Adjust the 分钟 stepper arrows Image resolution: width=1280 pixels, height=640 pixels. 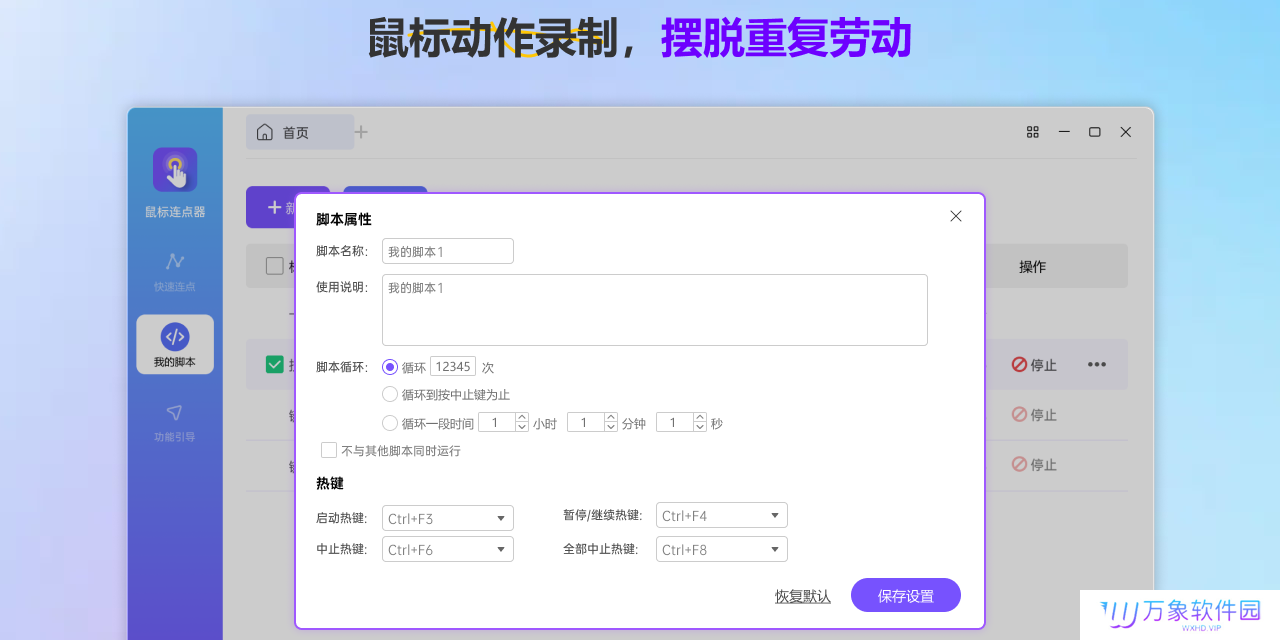(x=611, y=423)
